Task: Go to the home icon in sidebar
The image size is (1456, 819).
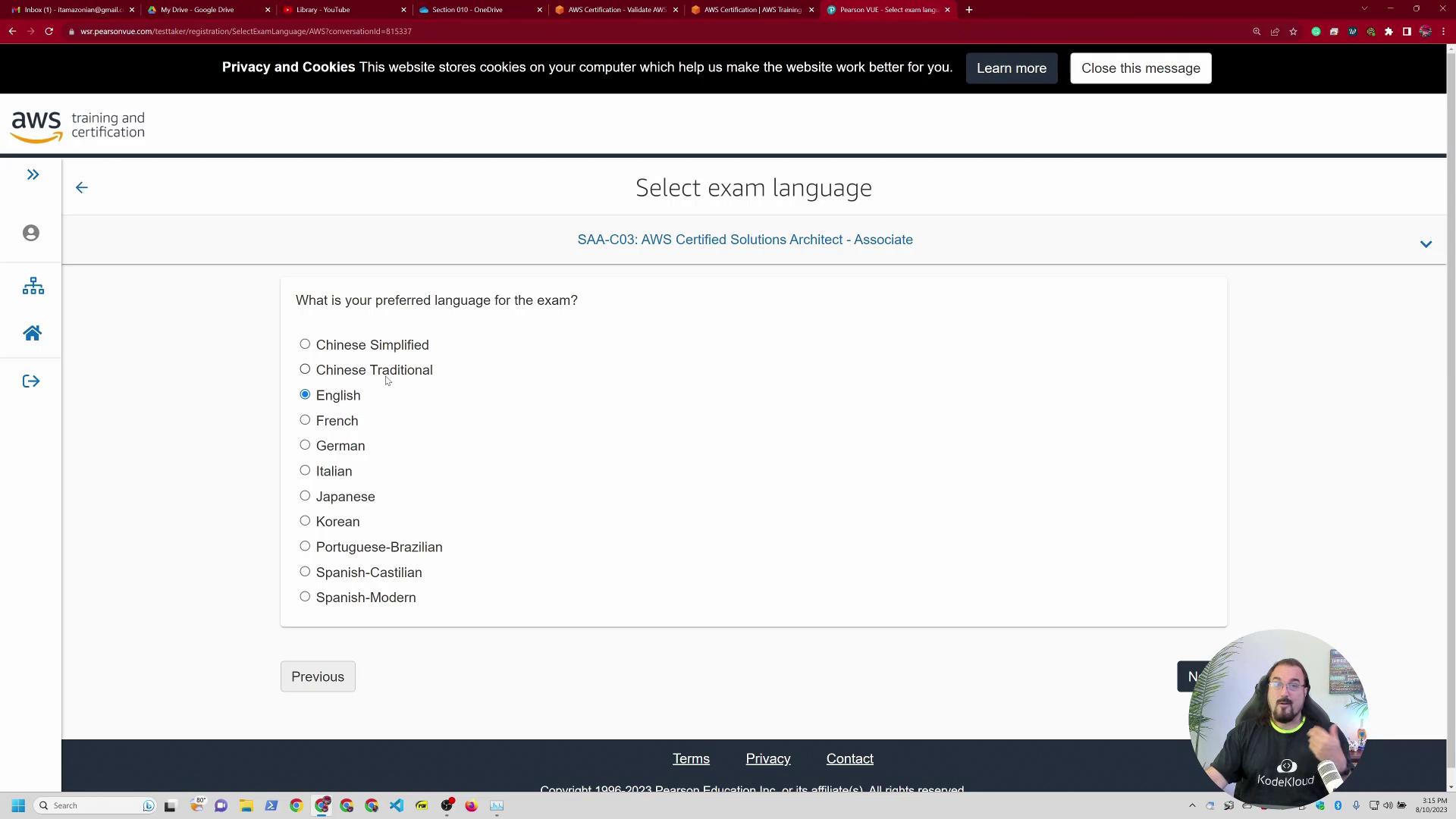Action: click(x=32, y=334)
